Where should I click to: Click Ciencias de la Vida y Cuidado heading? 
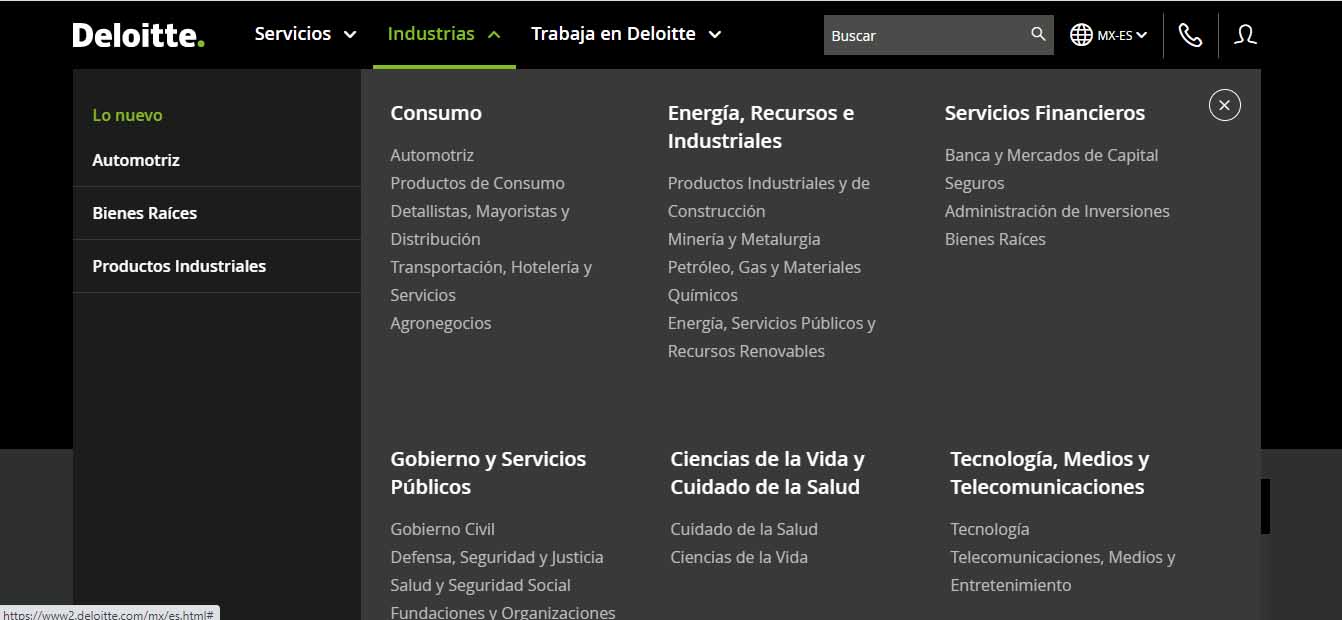[x=767, y=473]
